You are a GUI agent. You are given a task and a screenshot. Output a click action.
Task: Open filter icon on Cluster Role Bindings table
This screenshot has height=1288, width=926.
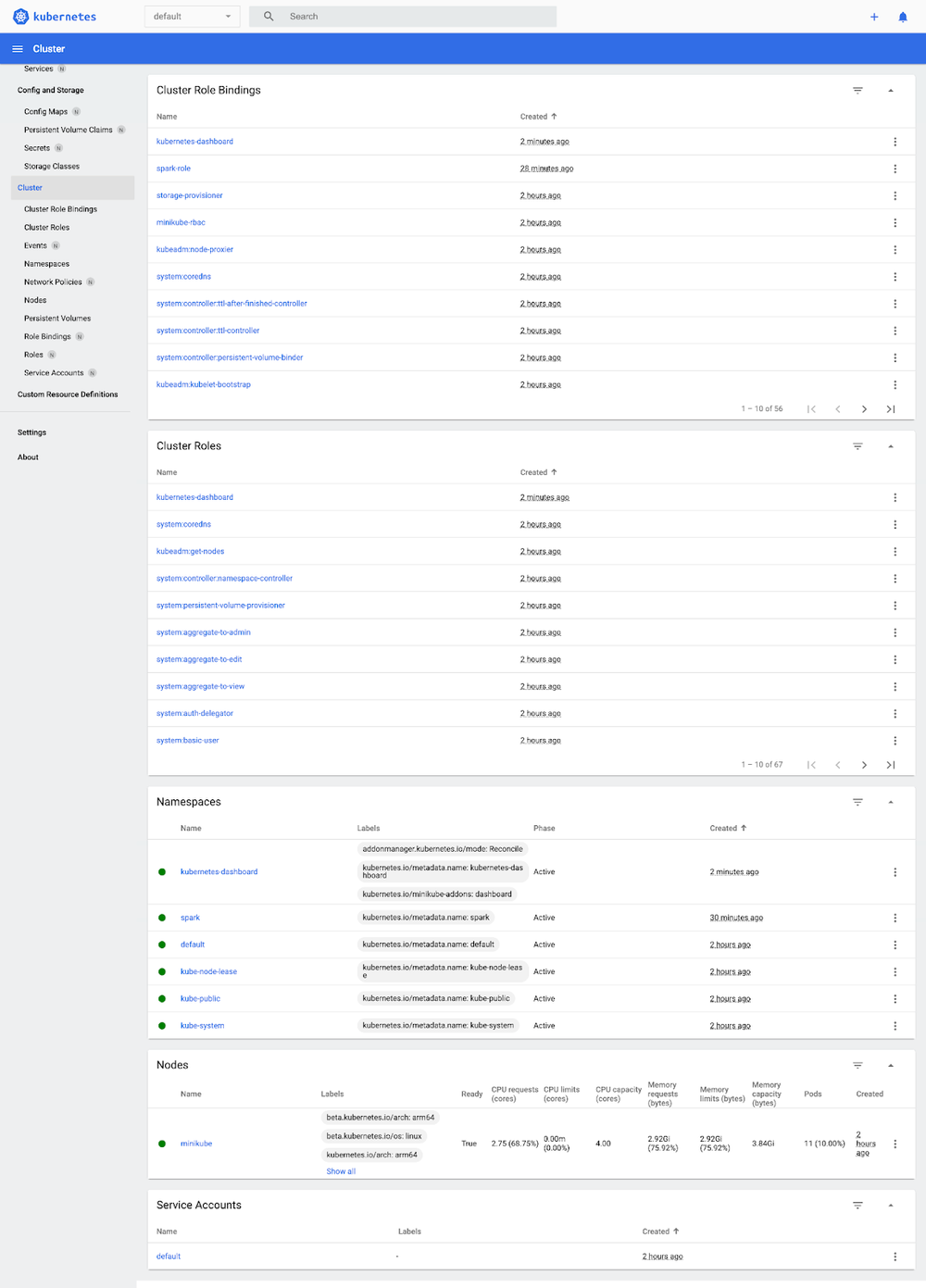click(x=857, y=90)
